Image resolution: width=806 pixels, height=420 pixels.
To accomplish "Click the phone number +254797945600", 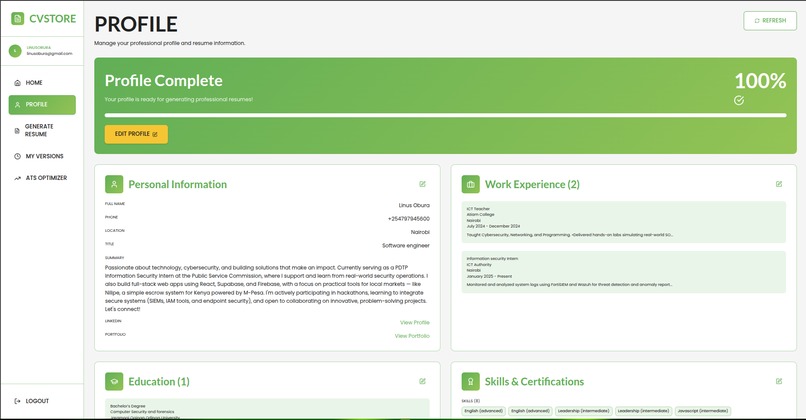I will 409,218.
